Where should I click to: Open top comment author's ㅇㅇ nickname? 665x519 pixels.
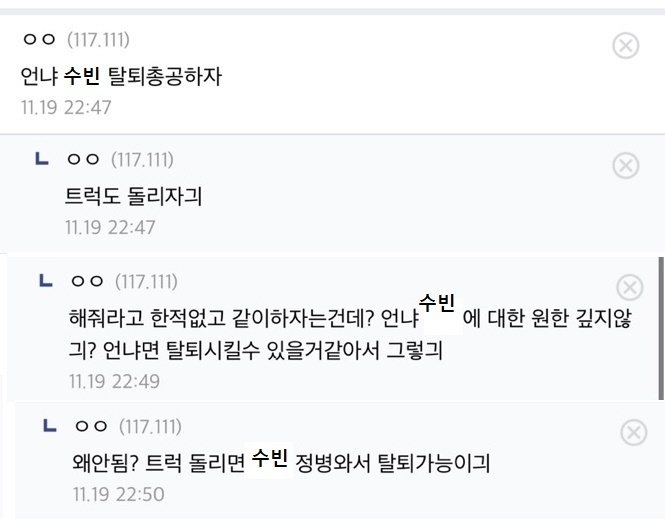click(39, 40)
